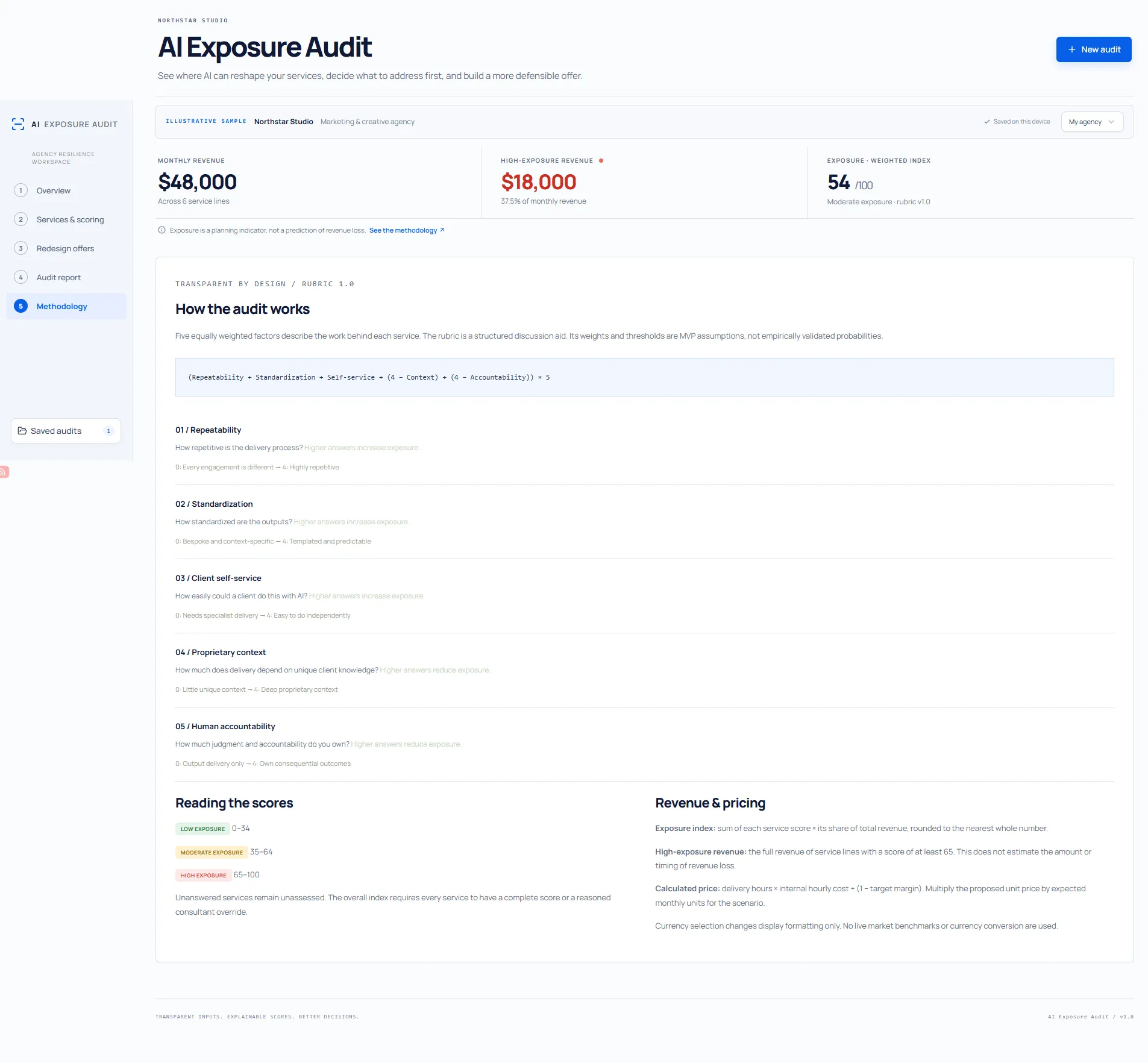This screenshot has width=1148, height=1063.
Task: Click the 04 / Proprietary context heading
Action: pos(221,652)
